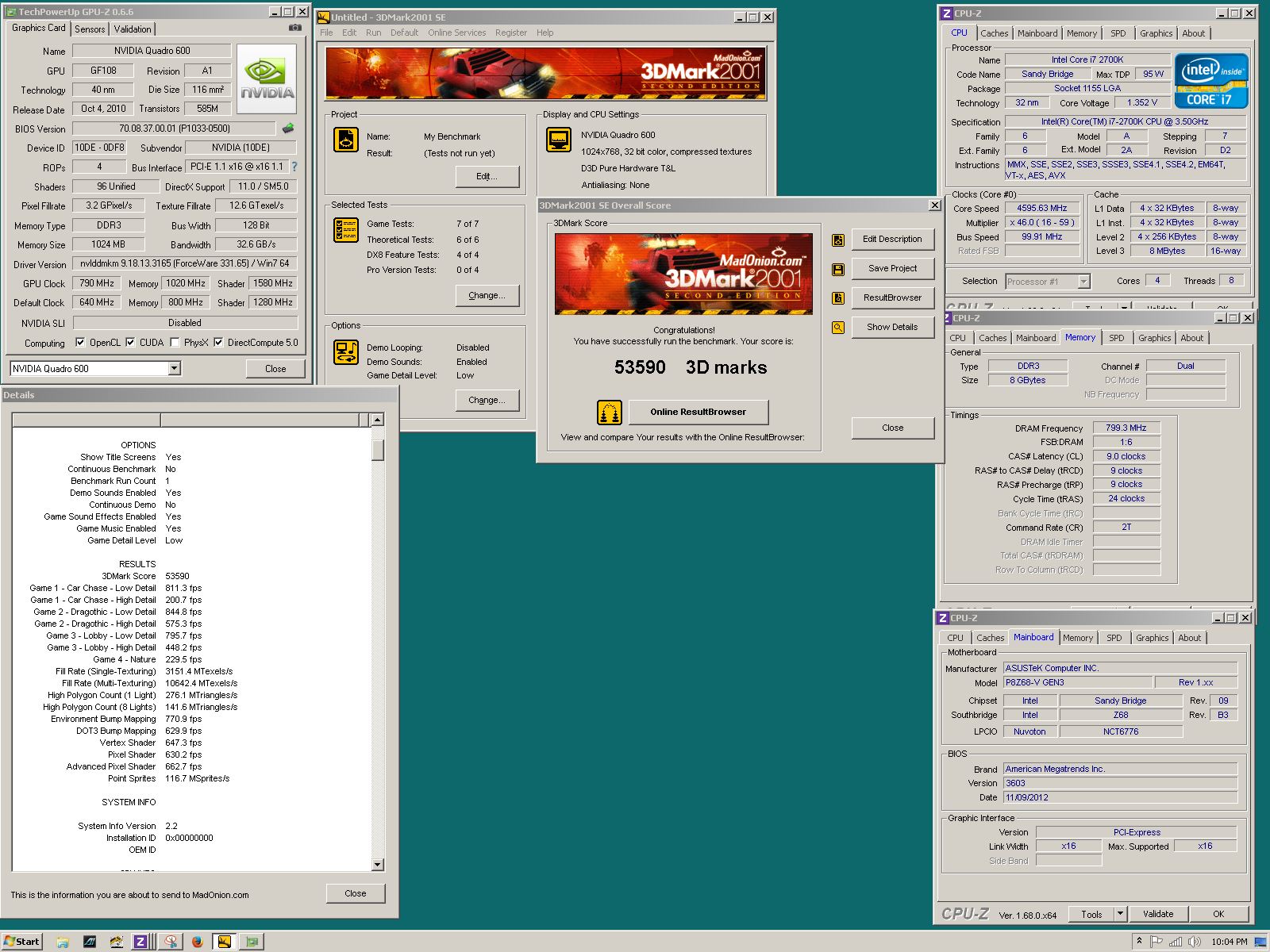Click the Edit Description icon in score dialog
1270x952 pixels.
[x=838, y=240]
